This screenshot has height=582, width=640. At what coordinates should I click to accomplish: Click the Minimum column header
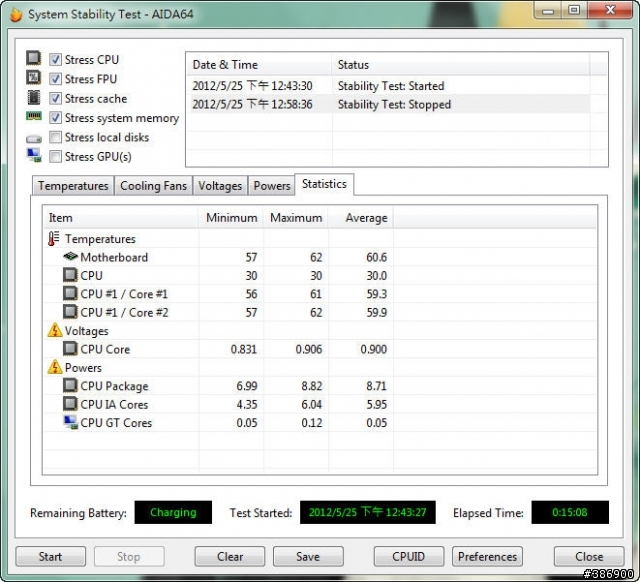coord(231,218)
